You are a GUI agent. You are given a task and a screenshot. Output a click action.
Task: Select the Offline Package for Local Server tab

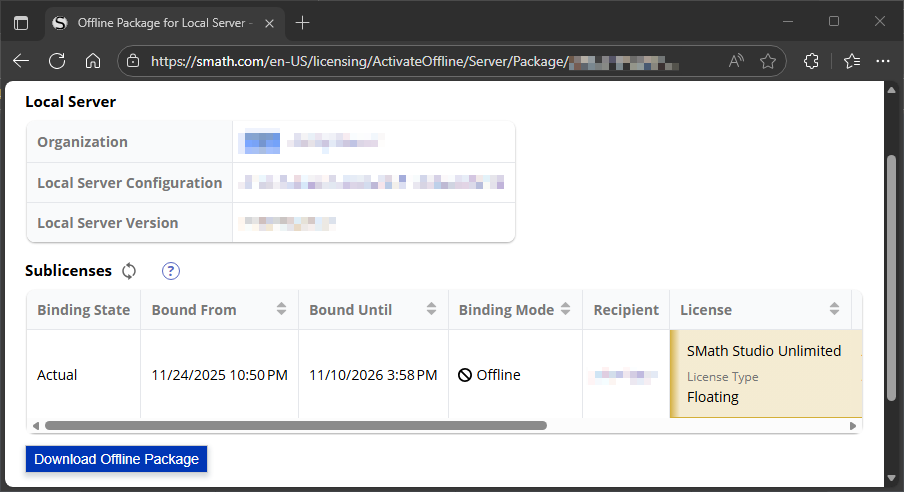164,23
